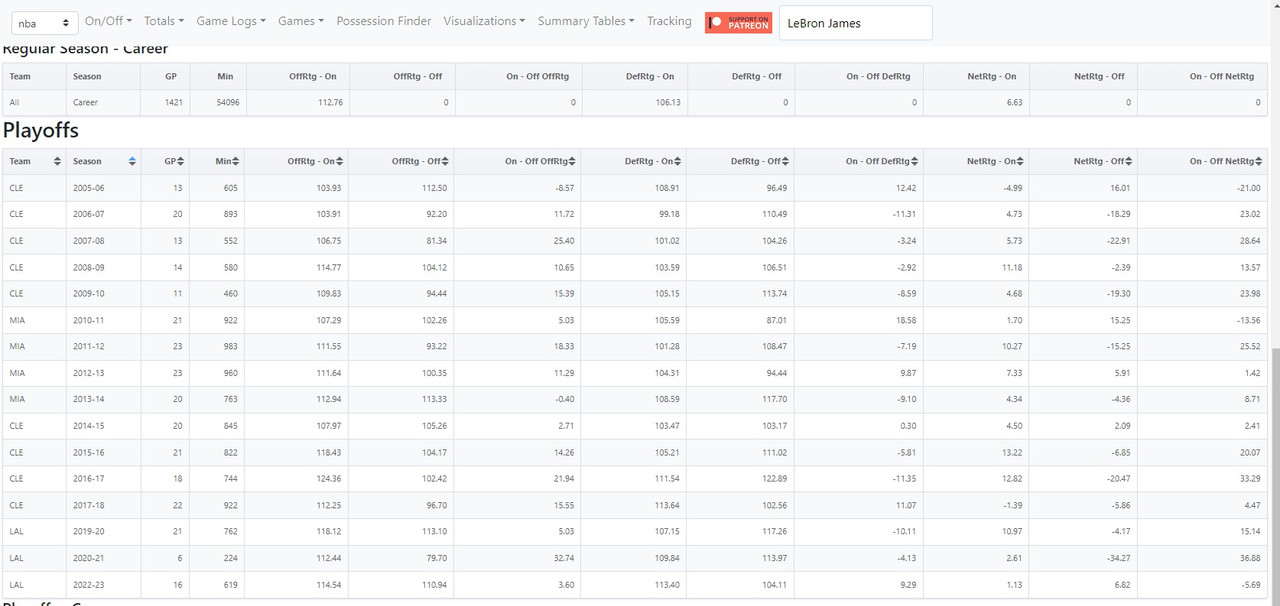The image size is (1280, 606).
Task: Go to Possession Finder page
Action: (384, 21)
